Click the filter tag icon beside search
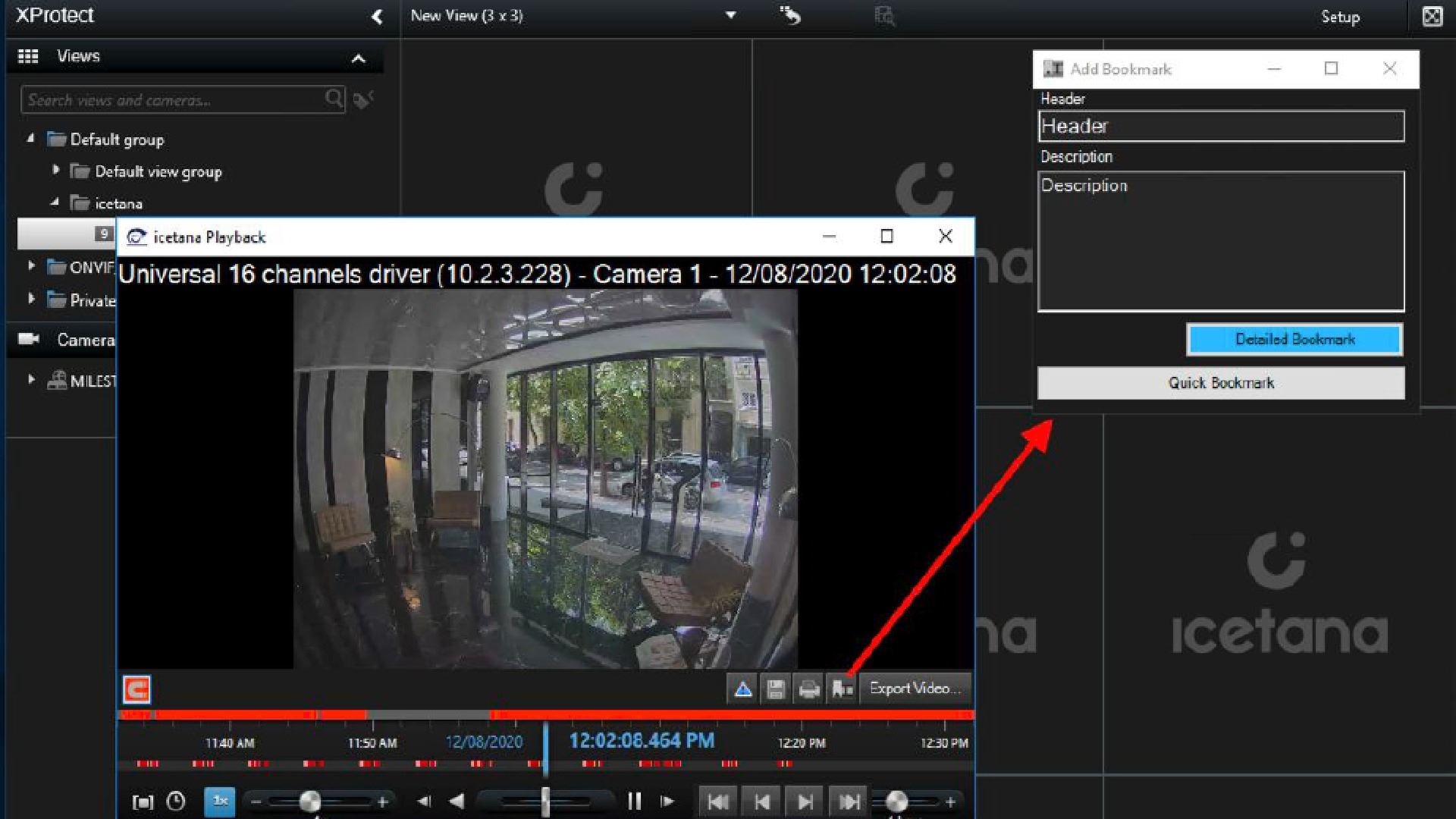This screenshot has height=819, width=1456. 364,99
